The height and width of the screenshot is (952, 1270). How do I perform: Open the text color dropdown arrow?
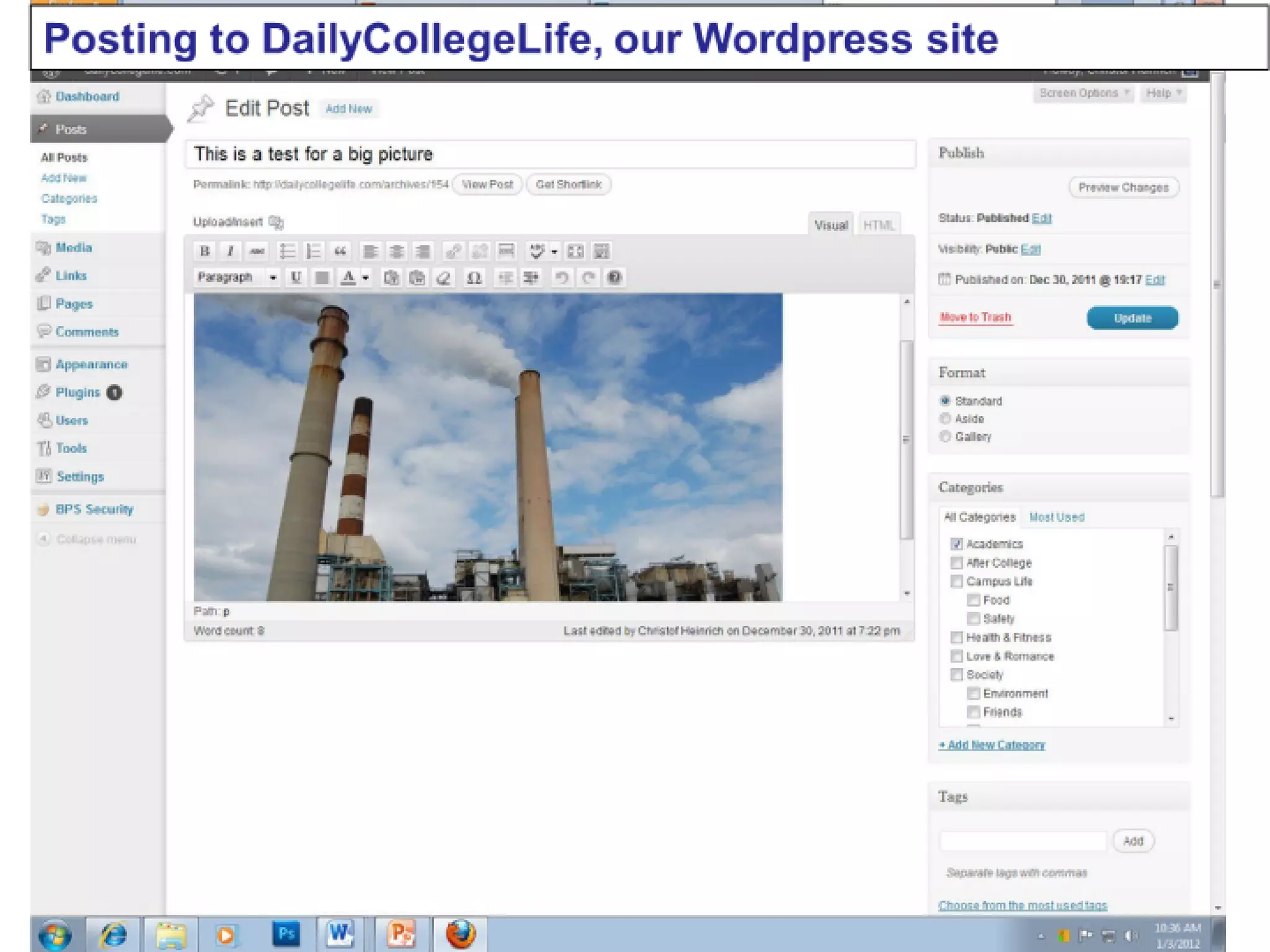coord(366,277)
